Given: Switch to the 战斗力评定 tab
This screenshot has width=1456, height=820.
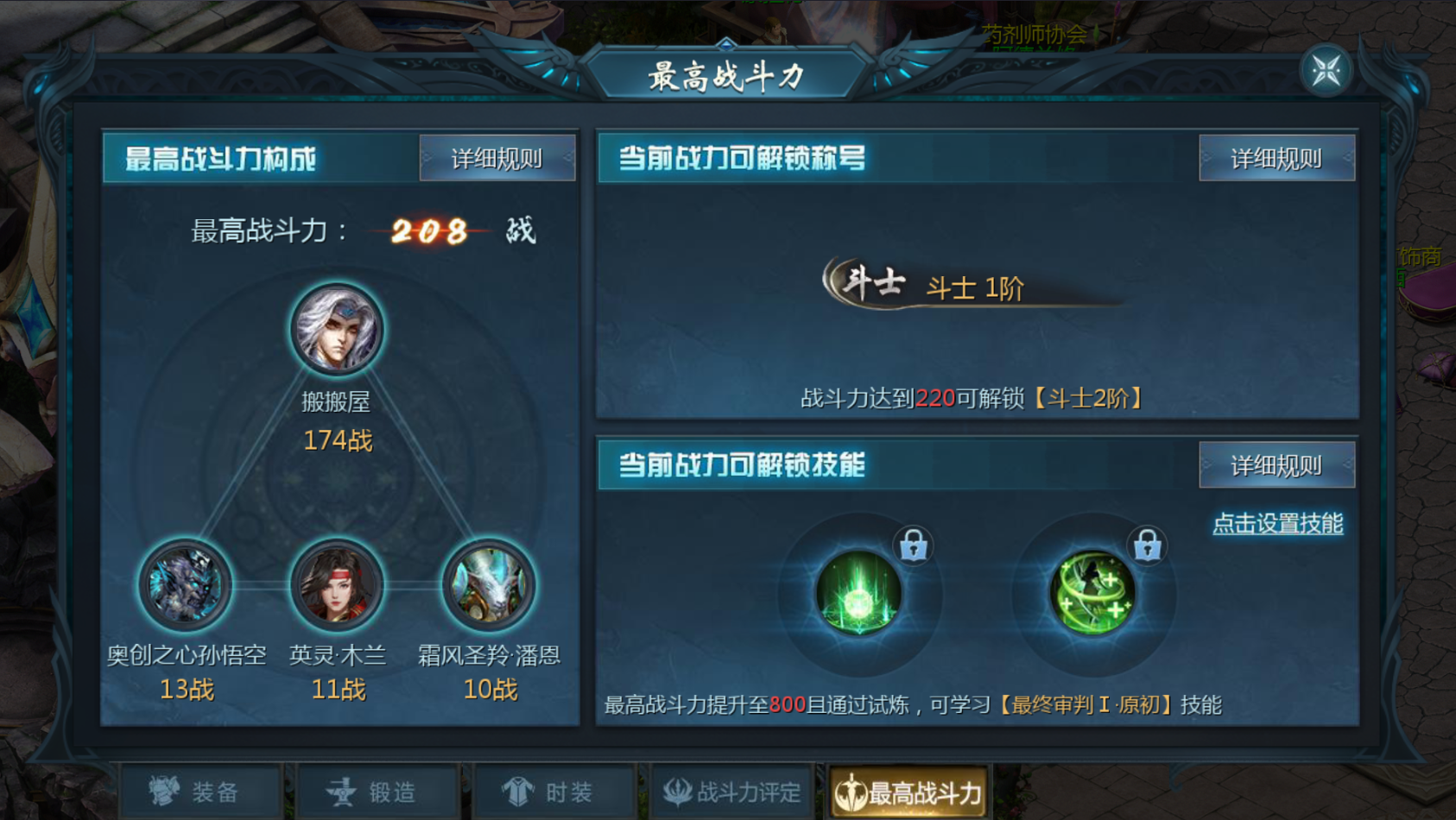Looking at the screenshot, I should pos(731,792).
